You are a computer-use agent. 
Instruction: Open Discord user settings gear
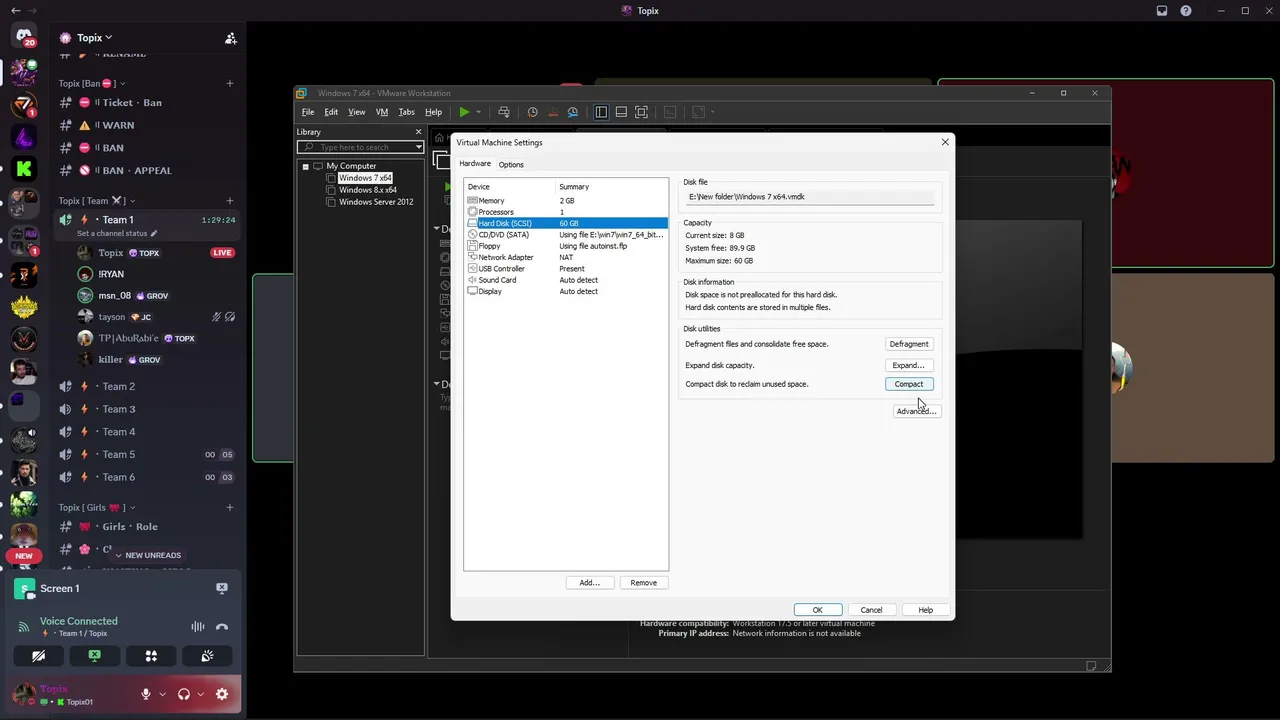pyautogui.click(x=222, y=694)
